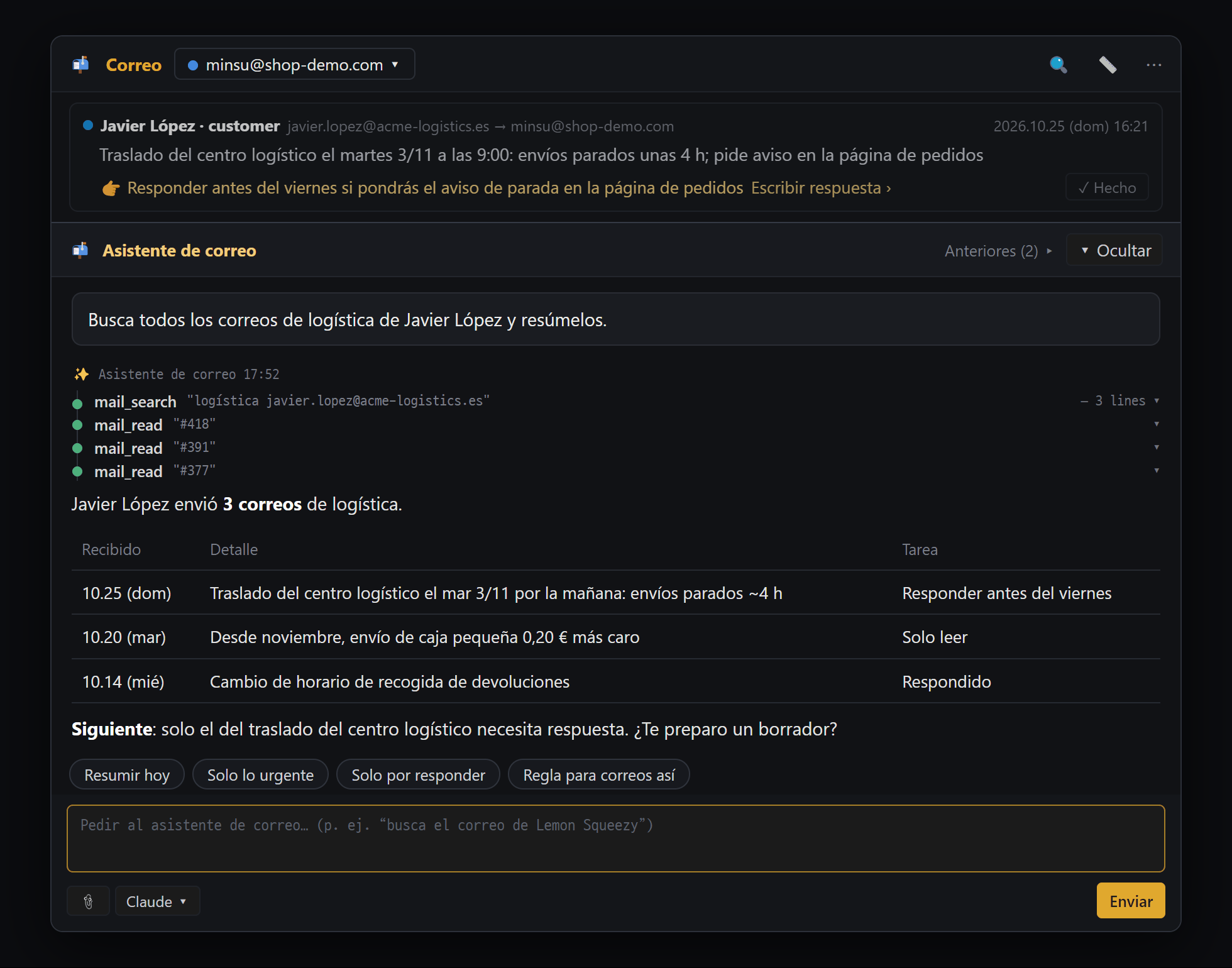Click the Recibido column header
The height and width of the screenshot is (968, 1232).
[x=111, y=549]
